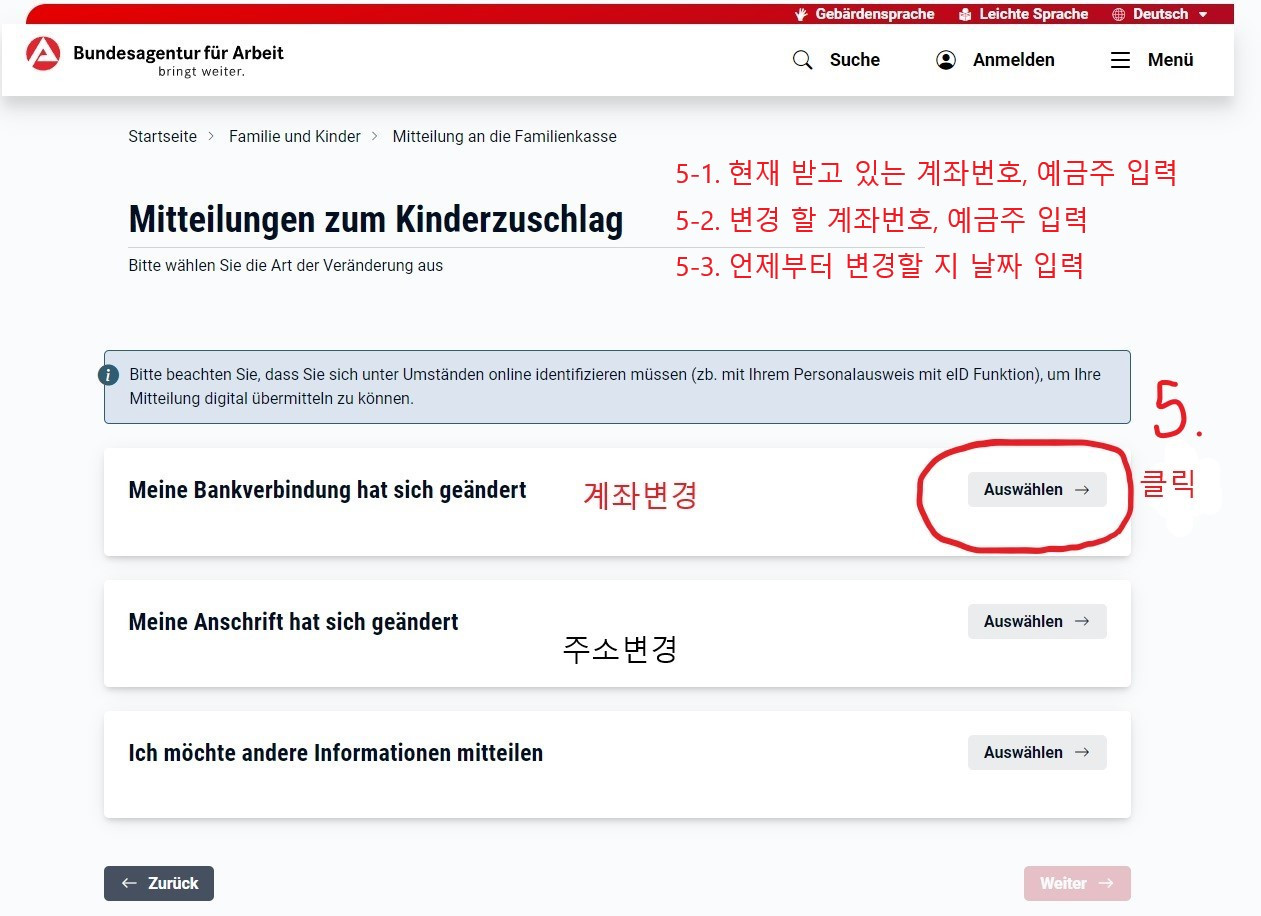Click the Leichte Sprache reader icon

click(x=965, y=14)
